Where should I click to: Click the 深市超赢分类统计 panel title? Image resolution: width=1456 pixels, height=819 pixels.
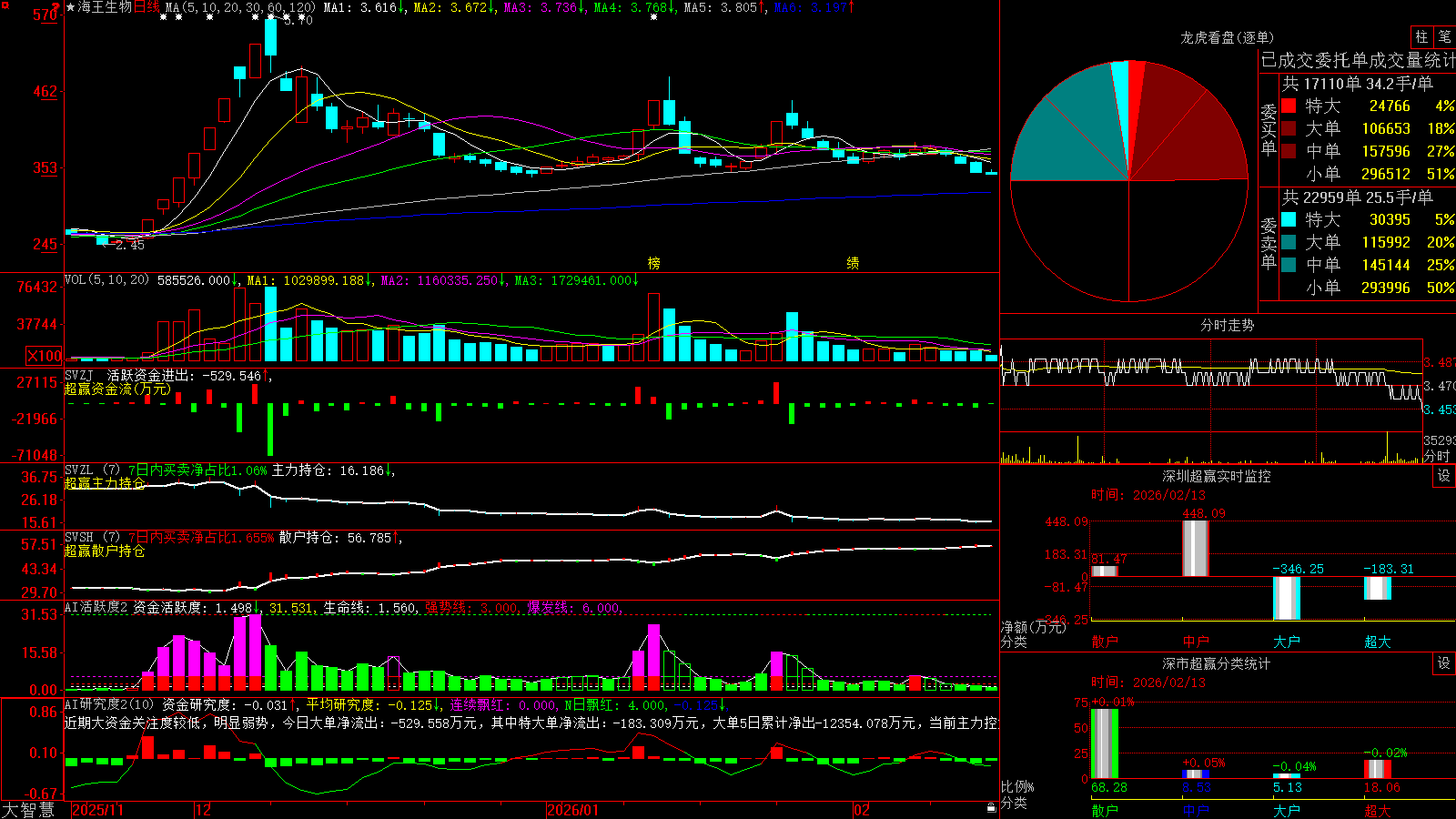click(1217, 663)
